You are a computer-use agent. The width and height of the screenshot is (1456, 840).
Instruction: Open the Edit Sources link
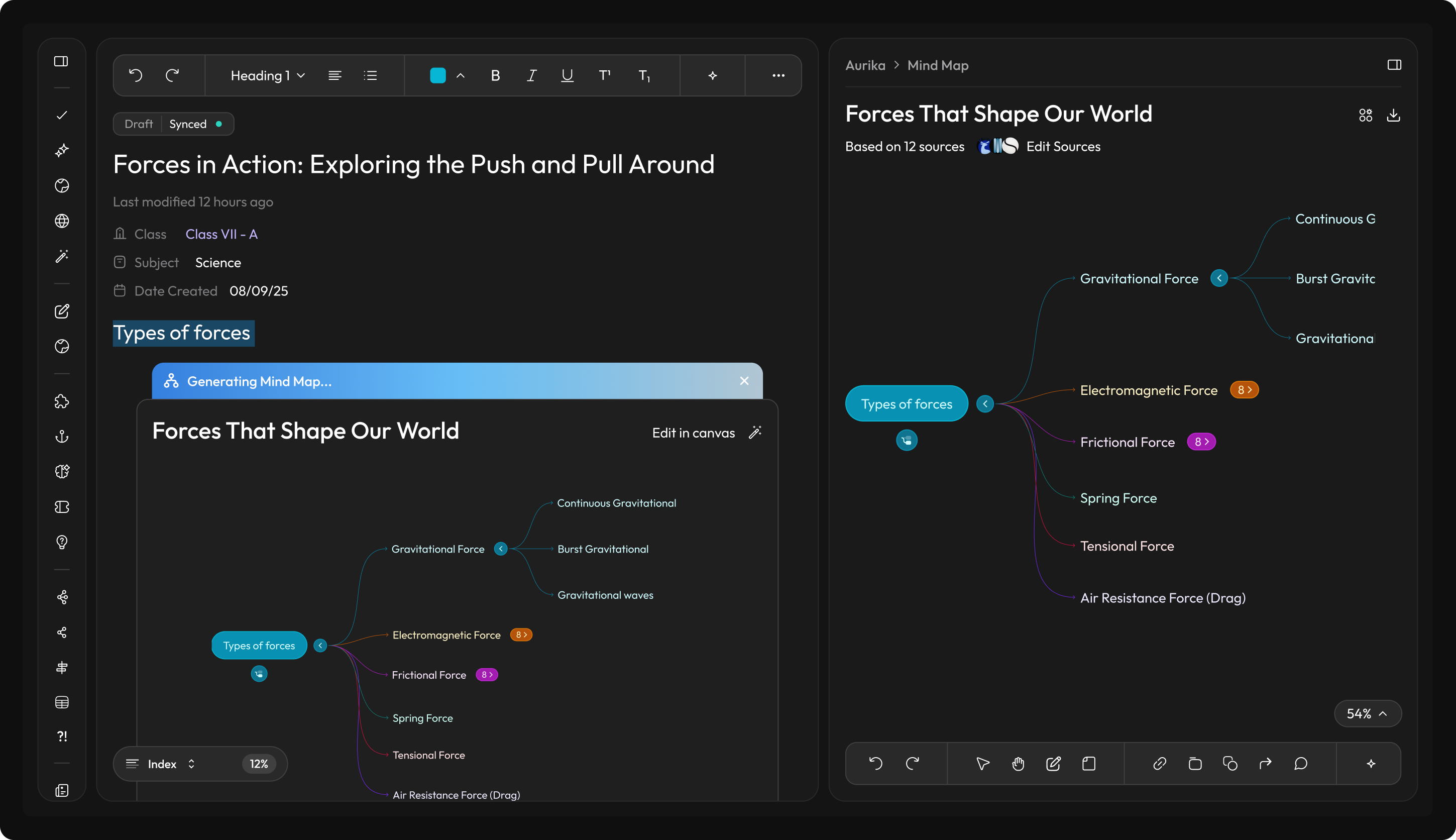tap(1063, 146)
